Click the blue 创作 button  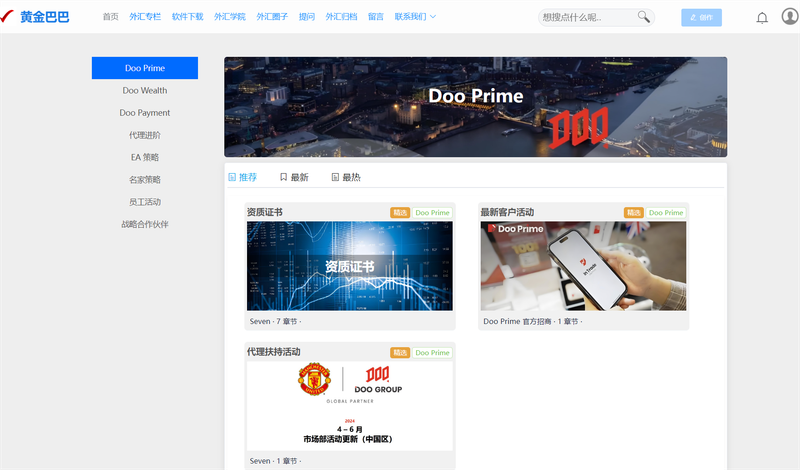click(702, 17)
